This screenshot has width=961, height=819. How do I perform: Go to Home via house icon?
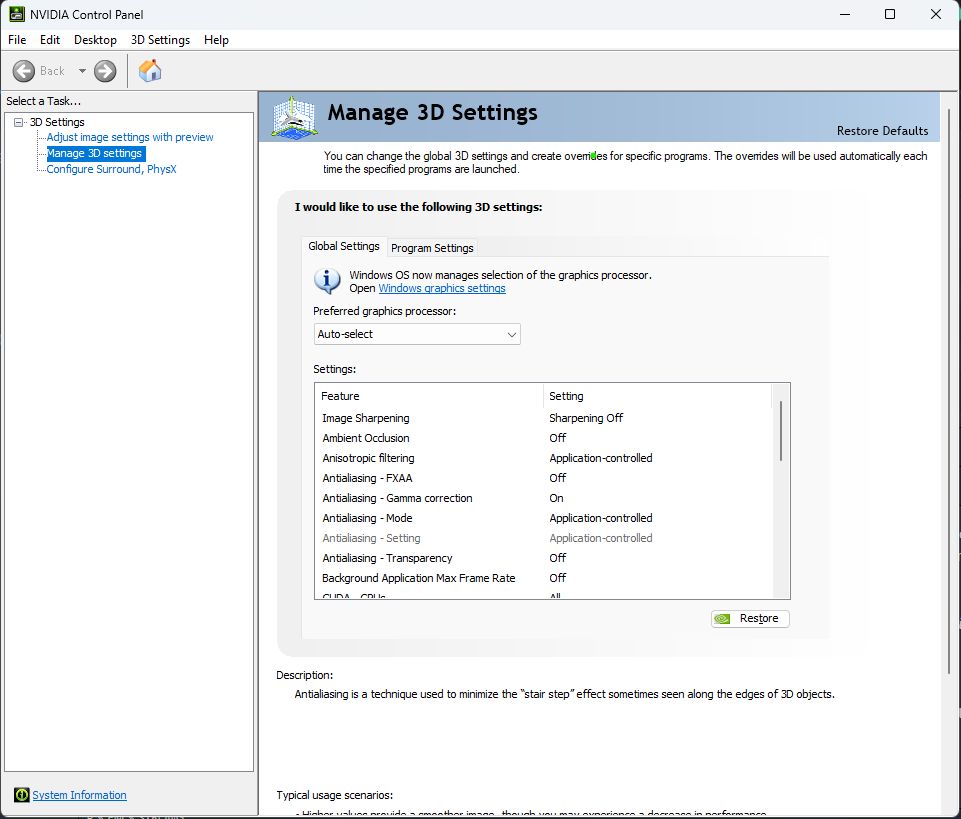[x=150, y=71]
